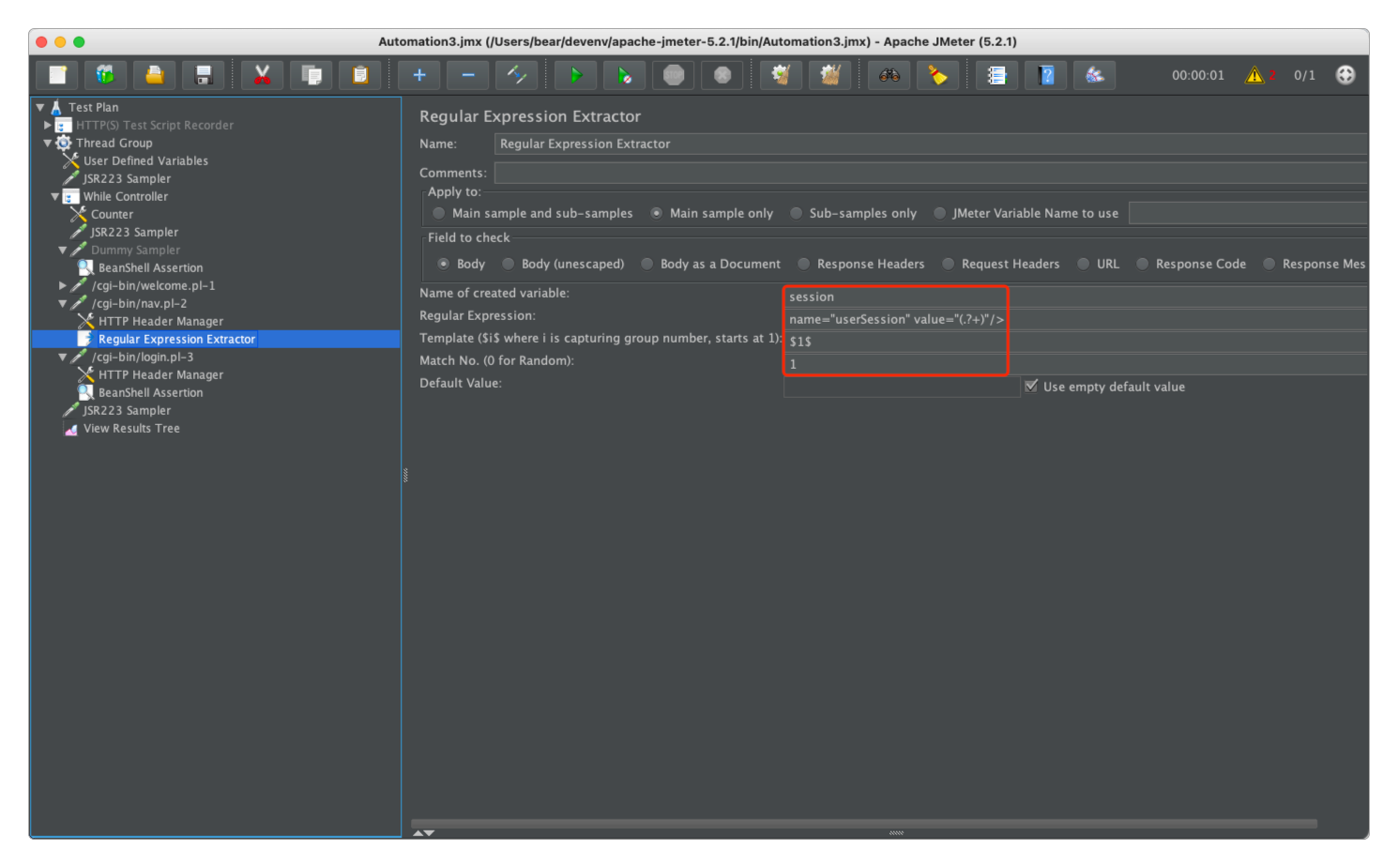The image size is (1398, 868).
Task: Click the Shutdown test icon
Action: [722, 75]
